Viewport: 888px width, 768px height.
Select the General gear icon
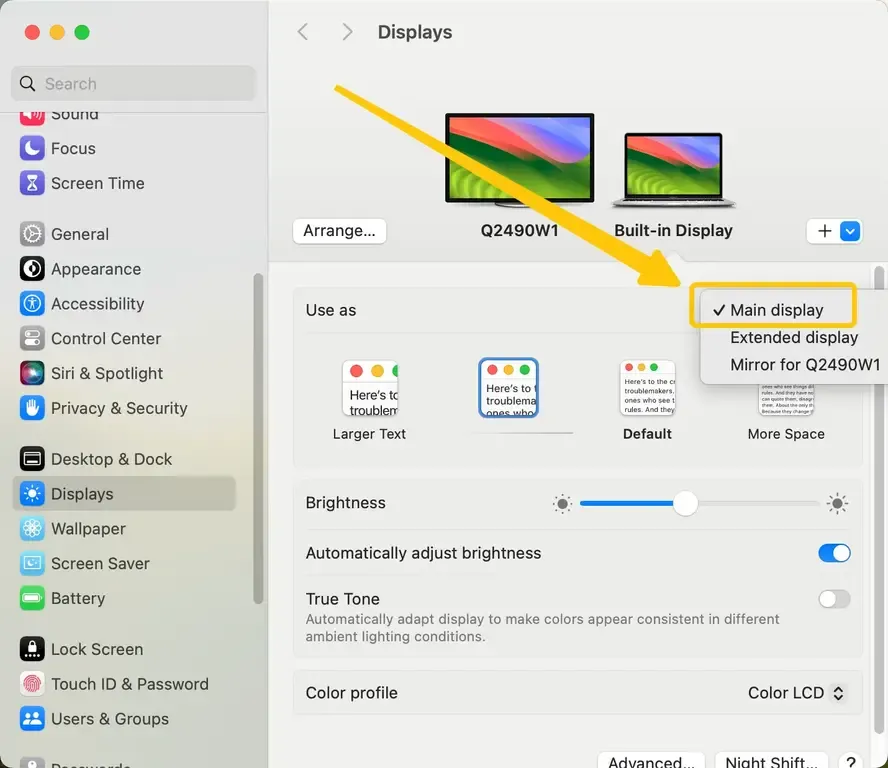pyautogui.click(x=32, y=234)
